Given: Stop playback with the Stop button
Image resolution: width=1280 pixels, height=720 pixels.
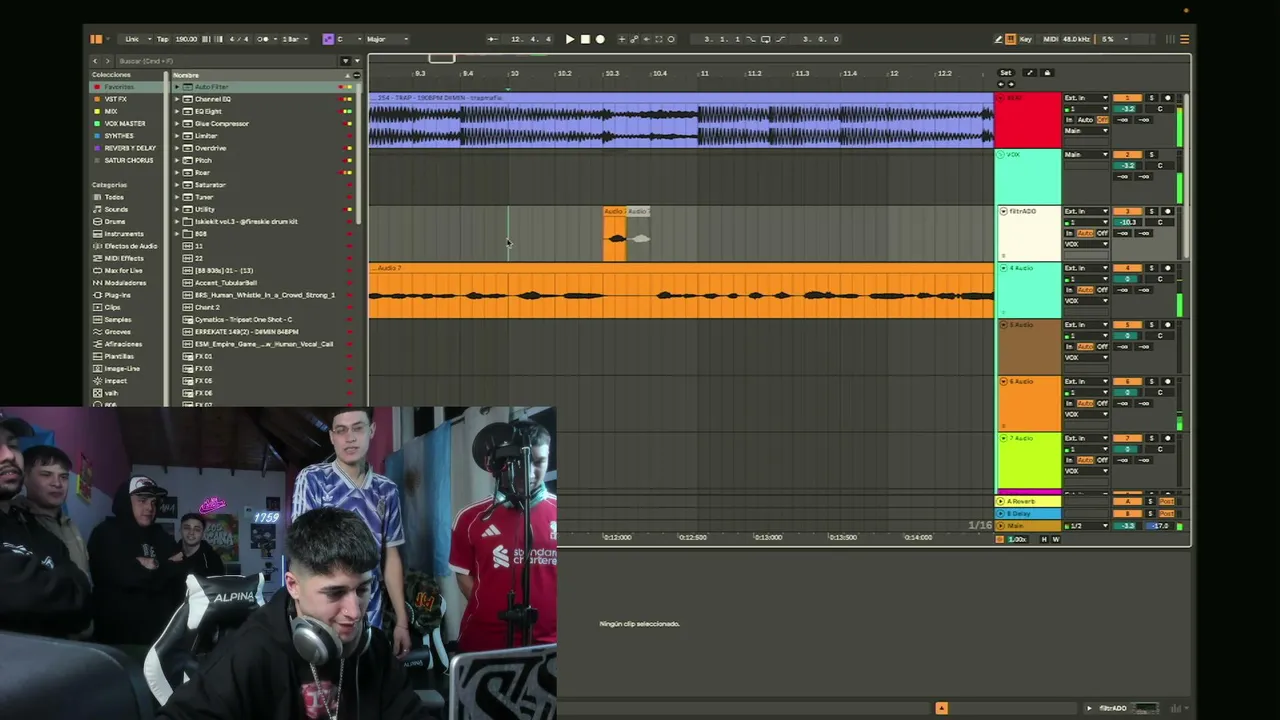Looking at the screenshot, I should 585,39.
